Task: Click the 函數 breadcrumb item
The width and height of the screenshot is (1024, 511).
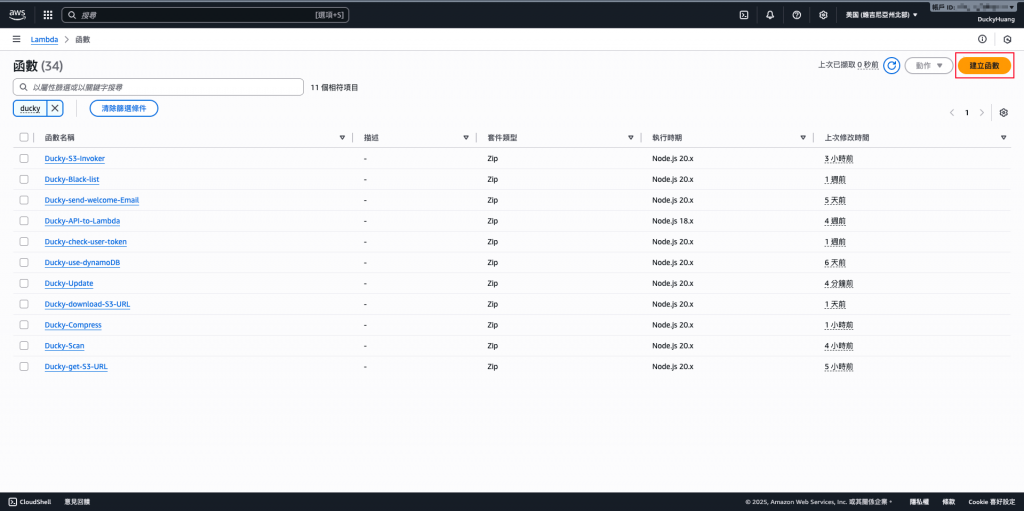Action: (83, 39)
